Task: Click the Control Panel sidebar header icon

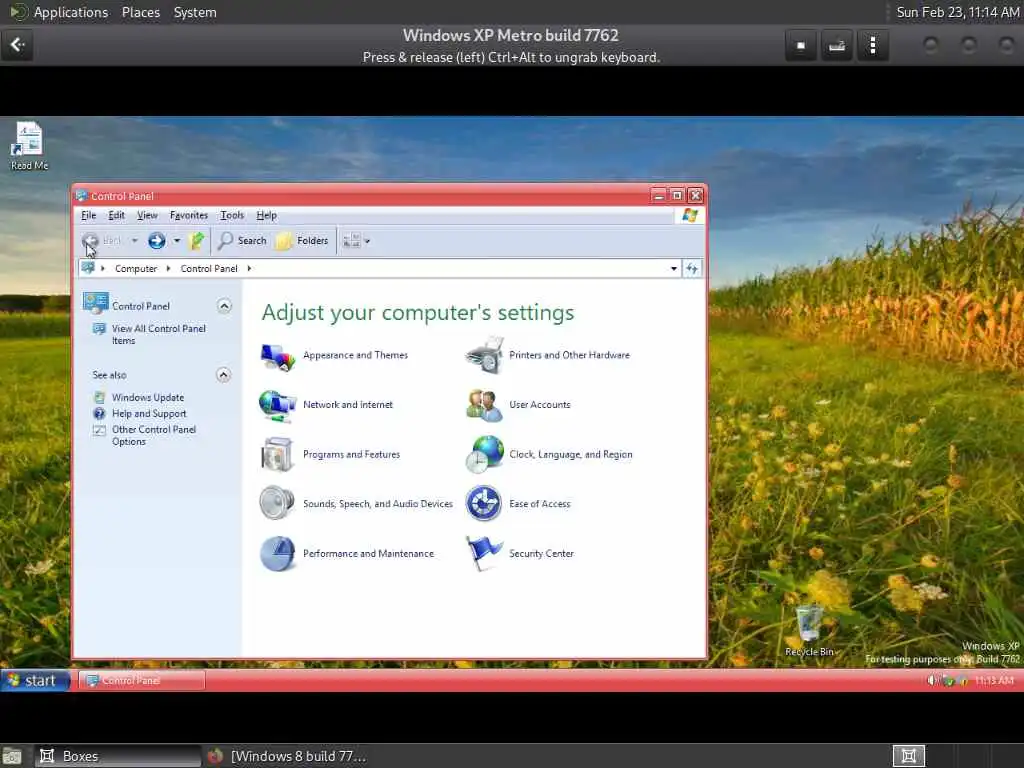Action: 96,303
